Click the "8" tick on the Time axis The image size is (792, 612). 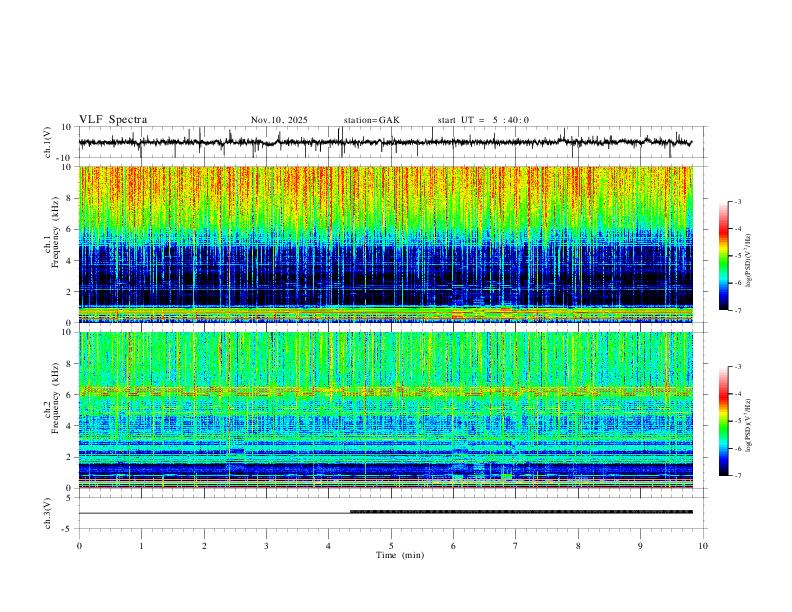point(578,546)
